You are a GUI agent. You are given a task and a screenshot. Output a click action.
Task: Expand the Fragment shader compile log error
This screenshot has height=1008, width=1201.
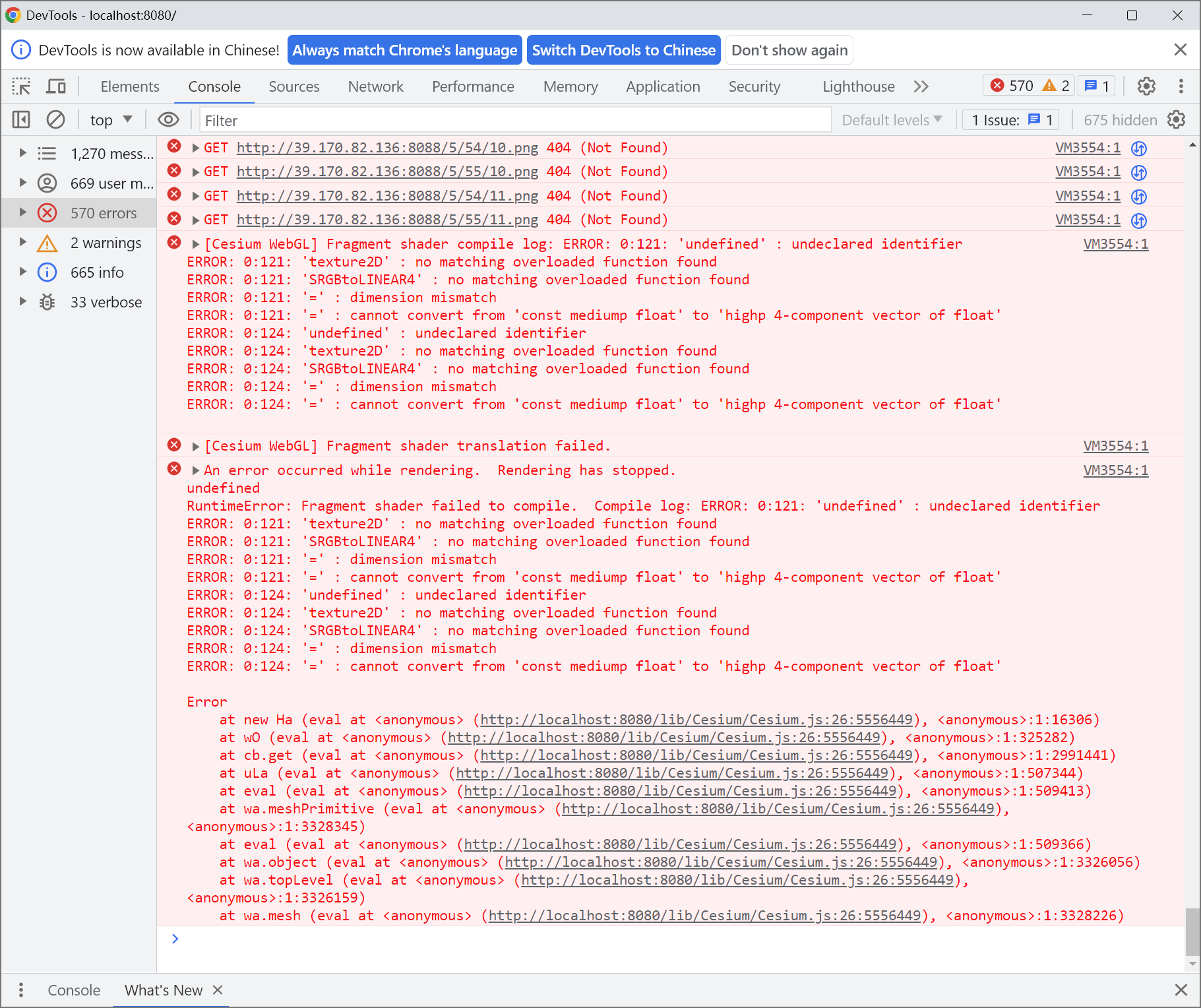click(x=196, y=244)
